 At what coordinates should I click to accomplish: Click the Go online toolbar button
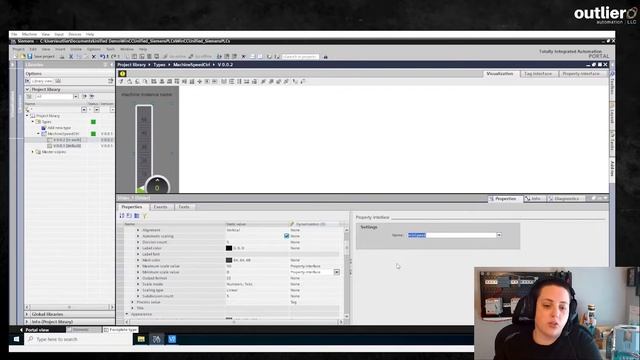click(174, 56)
